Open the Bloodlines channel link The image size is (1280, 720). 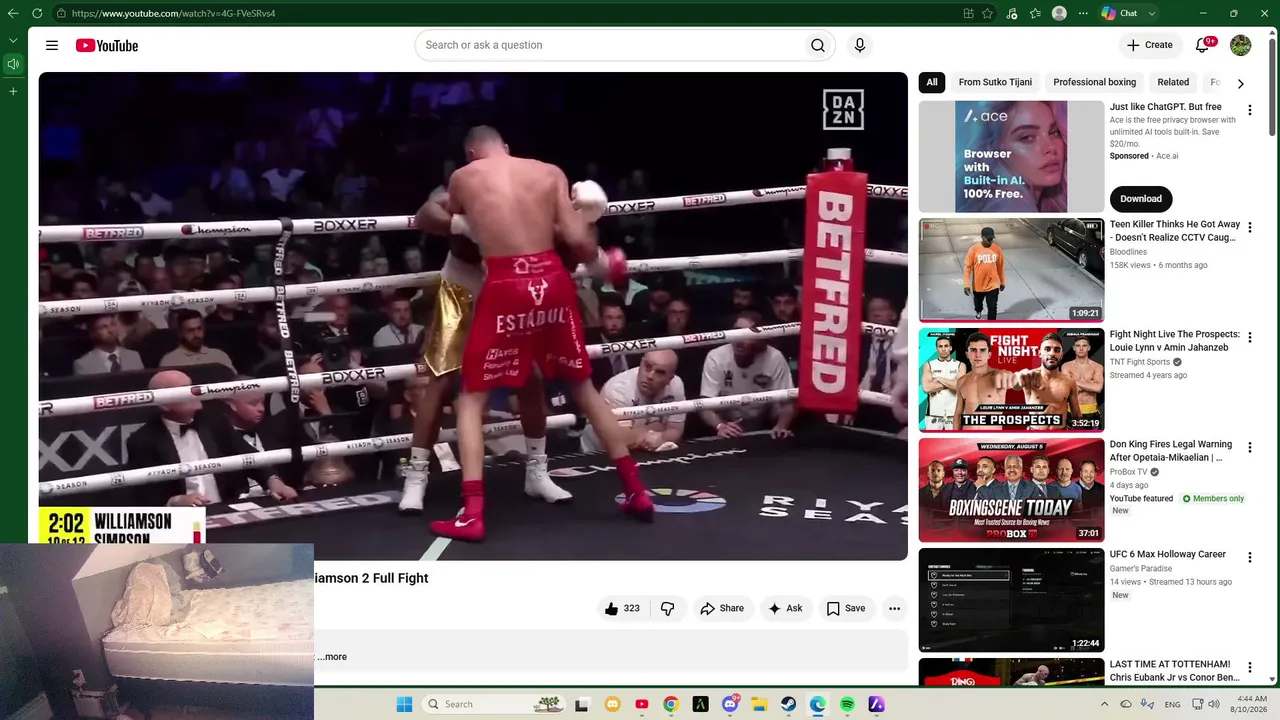tap(1130, 252)
